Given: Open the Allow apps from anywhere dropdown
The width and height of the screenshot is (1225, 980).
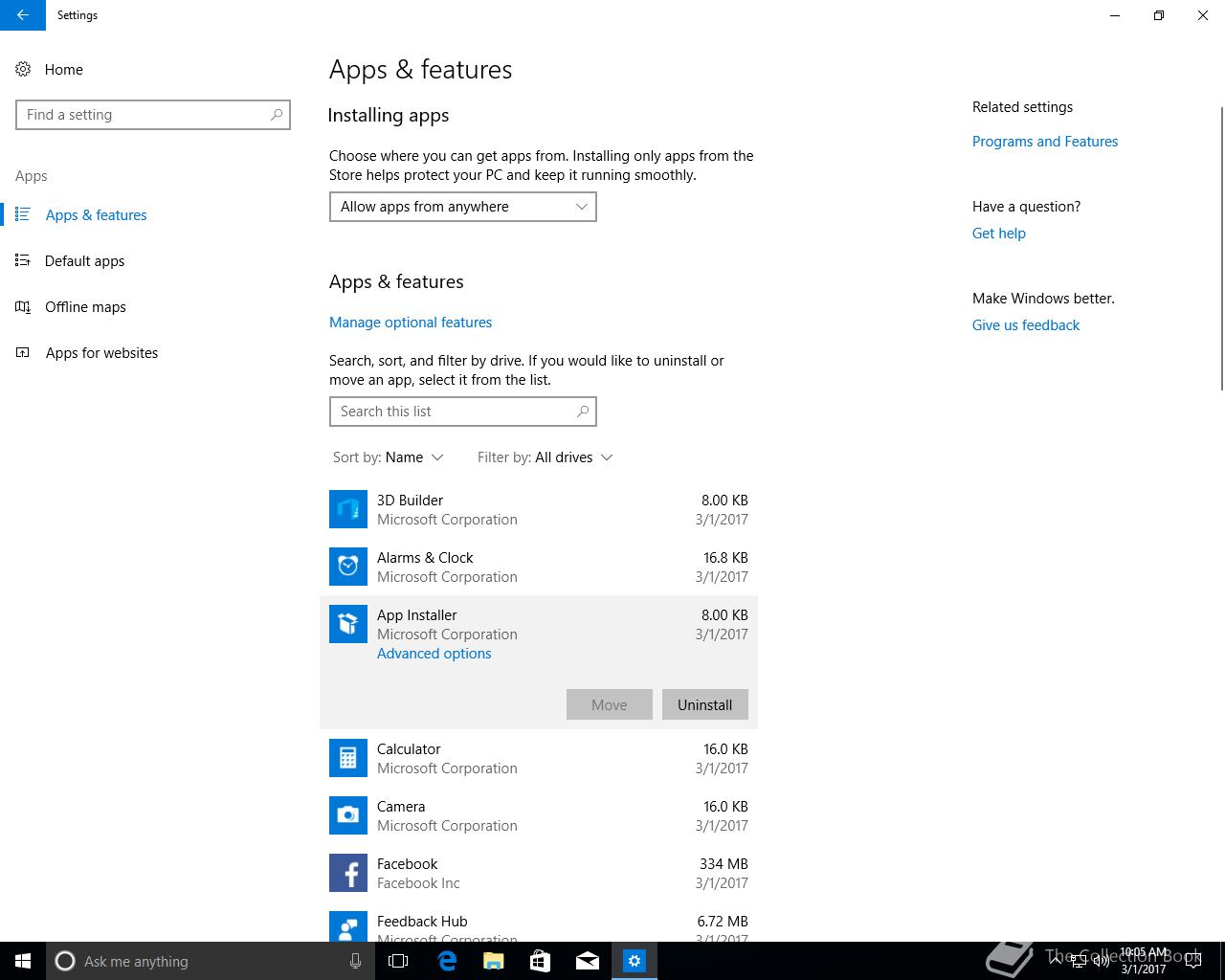Looking at the screenshot, I should pos(463,207).
